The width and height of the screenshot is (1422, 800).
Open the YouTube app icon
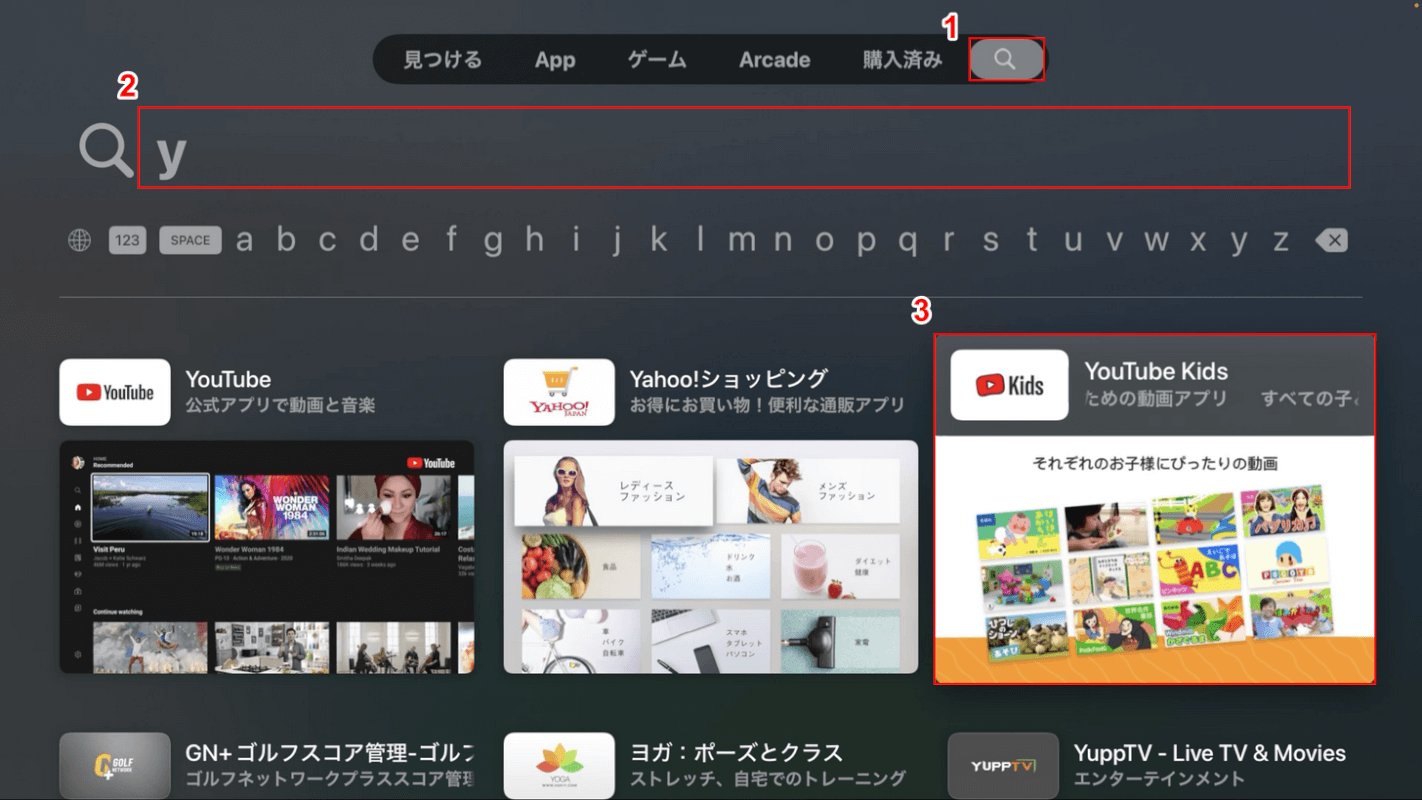[115, 392]
